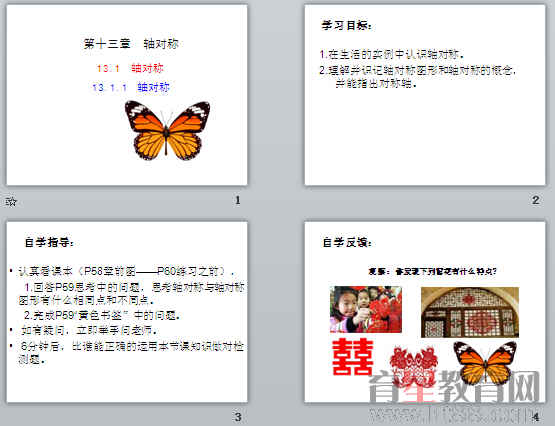Click slide number 2 label
The width and height of the screenshot is (555, 426).
(x=536, y=200)
